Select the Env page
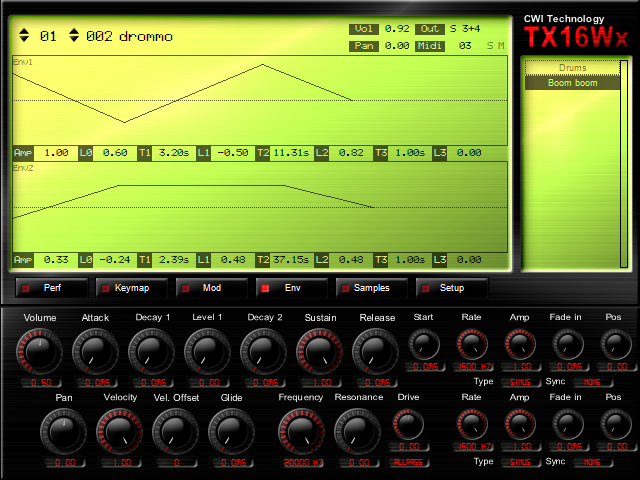The image size is (640, 480). 291,288
